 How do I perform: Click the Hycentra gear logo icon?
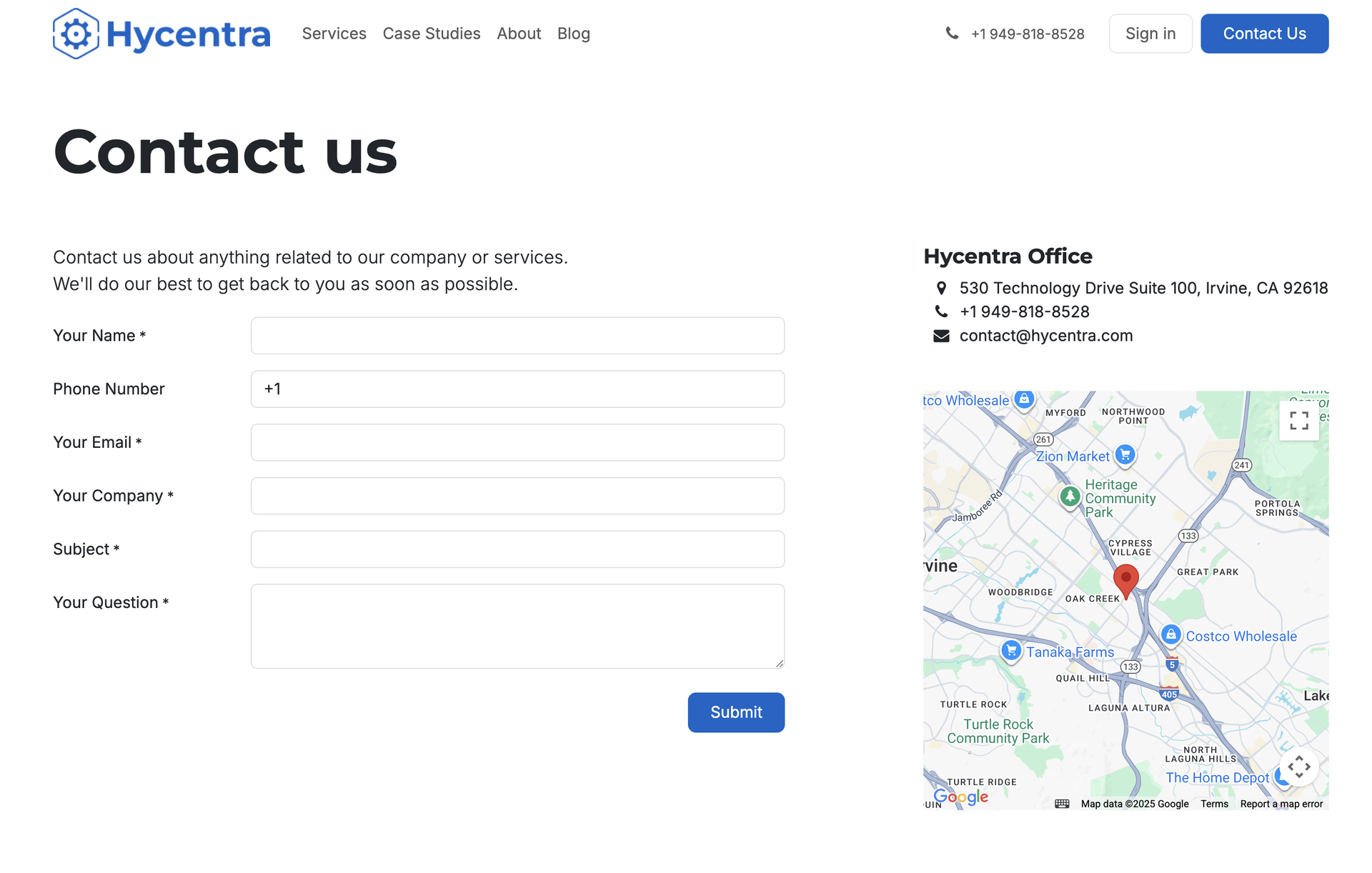click(76, 34)
